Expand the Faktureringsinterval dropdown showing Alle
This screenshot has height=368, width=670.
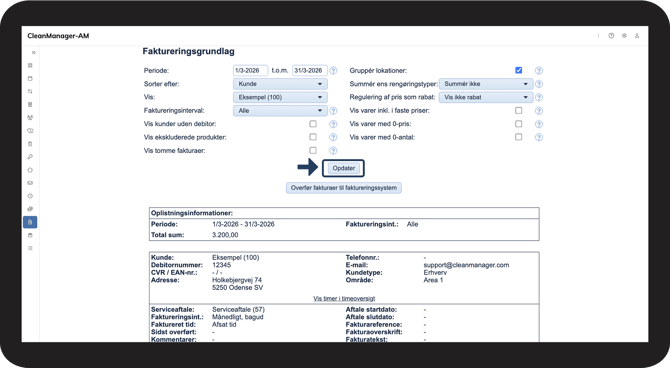coord(280,110)
